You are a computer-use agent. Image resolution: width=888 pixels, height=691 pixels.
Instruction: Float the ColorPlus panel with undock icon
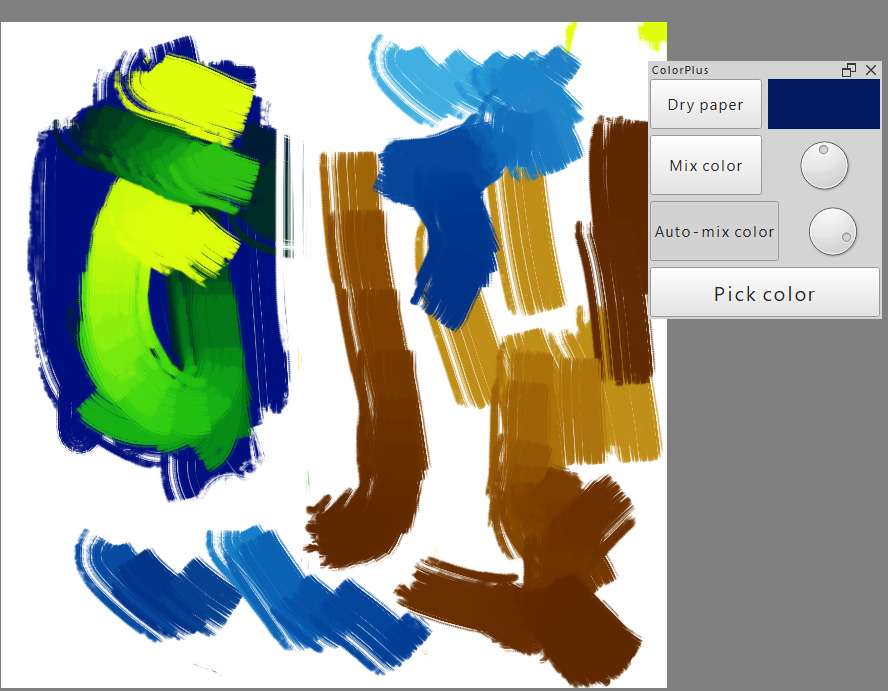coord(848,70)
